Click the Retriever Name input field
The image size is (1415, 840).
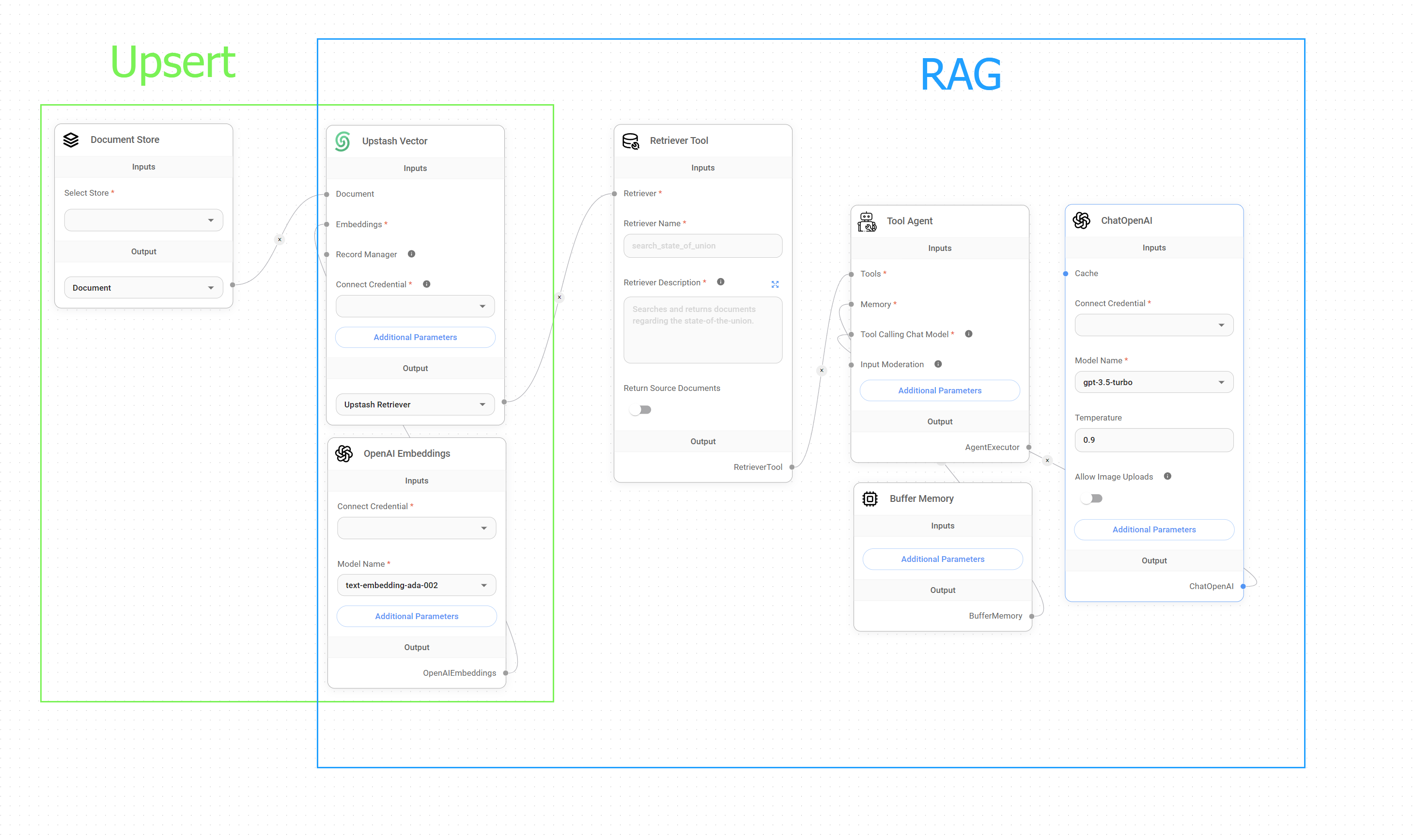(x=702, y=246)
